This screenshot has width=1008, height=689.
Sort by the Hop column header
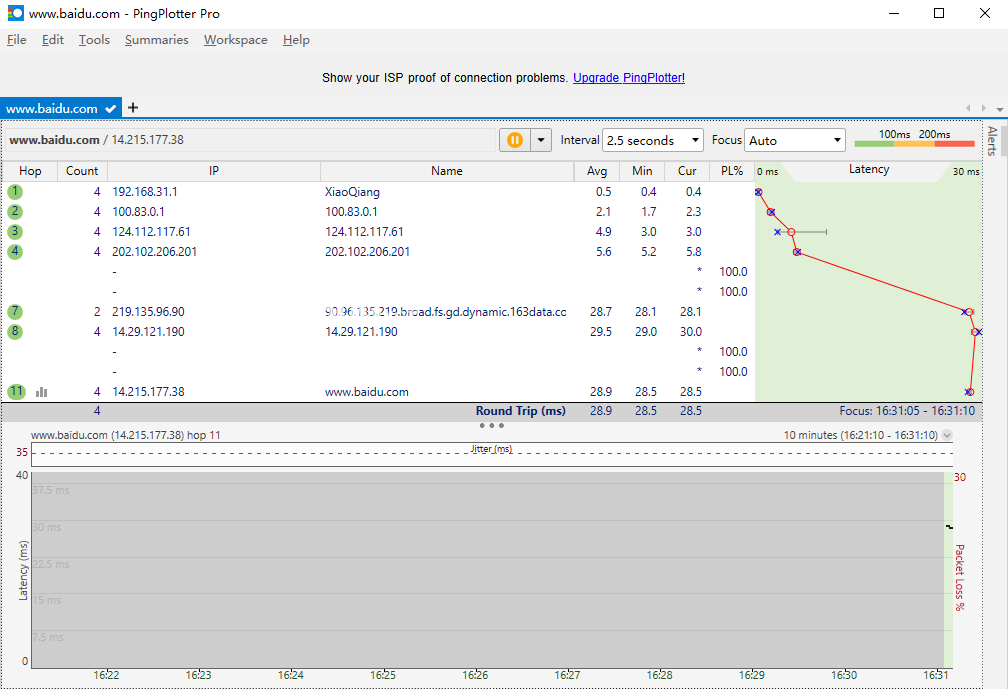pos(30,171)
